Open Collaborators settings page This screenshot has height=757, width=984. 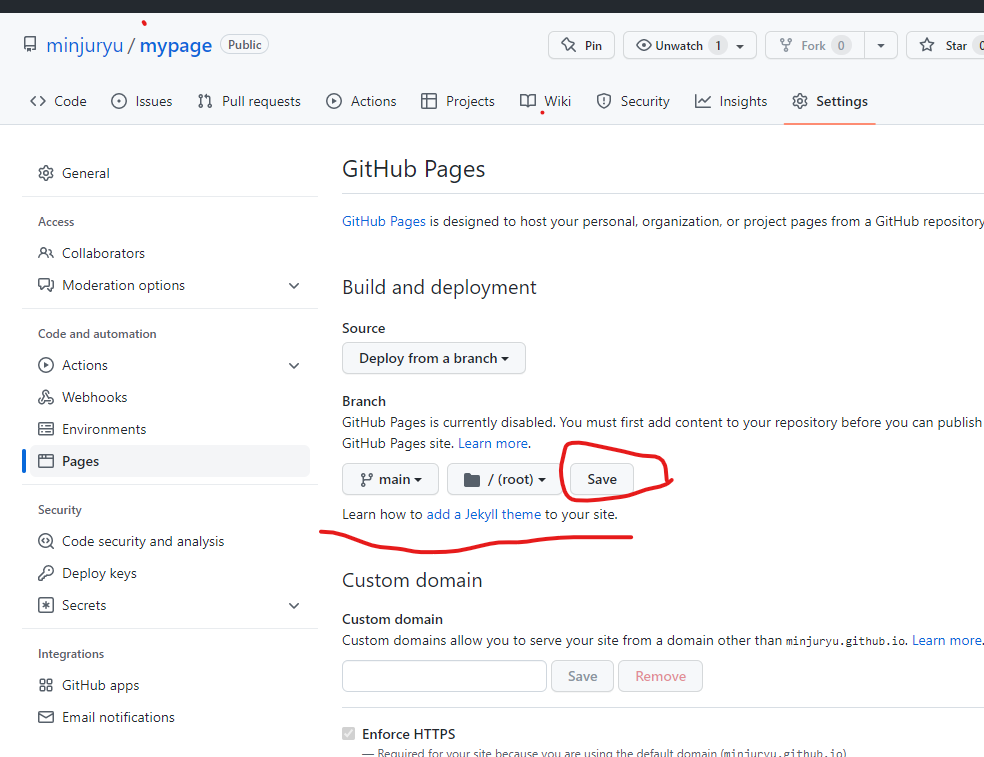(x=169, y=253)
